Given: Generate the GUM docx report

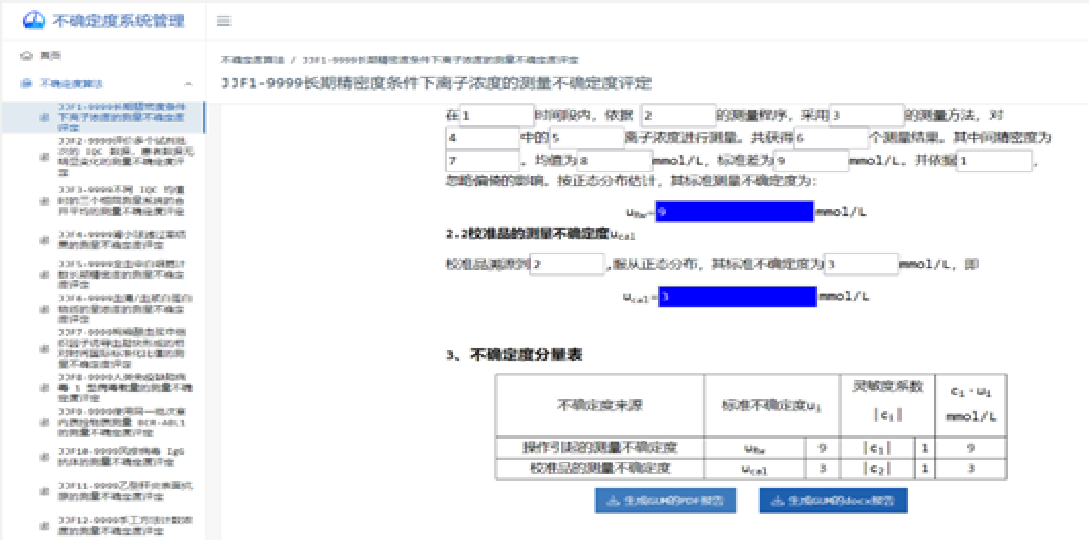Looking at the screenshot, I should pos(832,501).
